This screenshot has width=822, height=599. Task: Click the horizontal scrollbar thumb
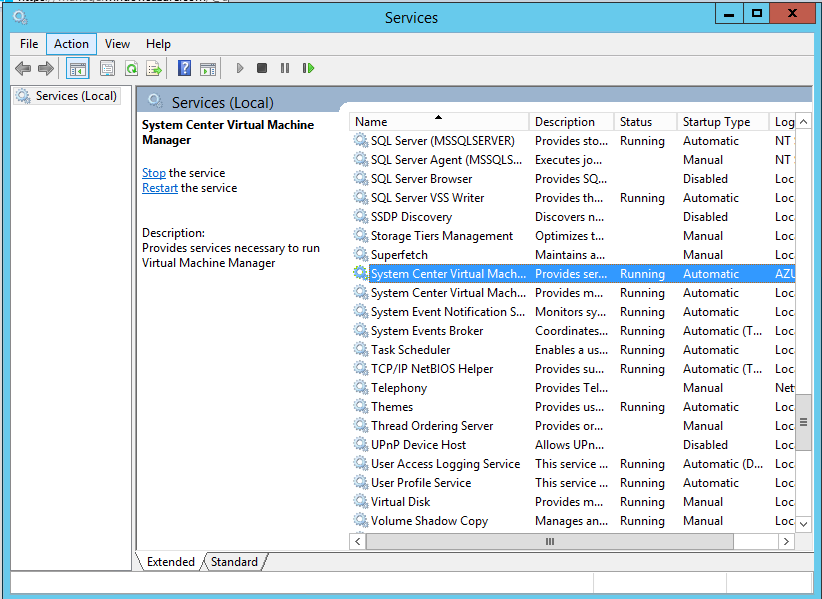(549, 541)
